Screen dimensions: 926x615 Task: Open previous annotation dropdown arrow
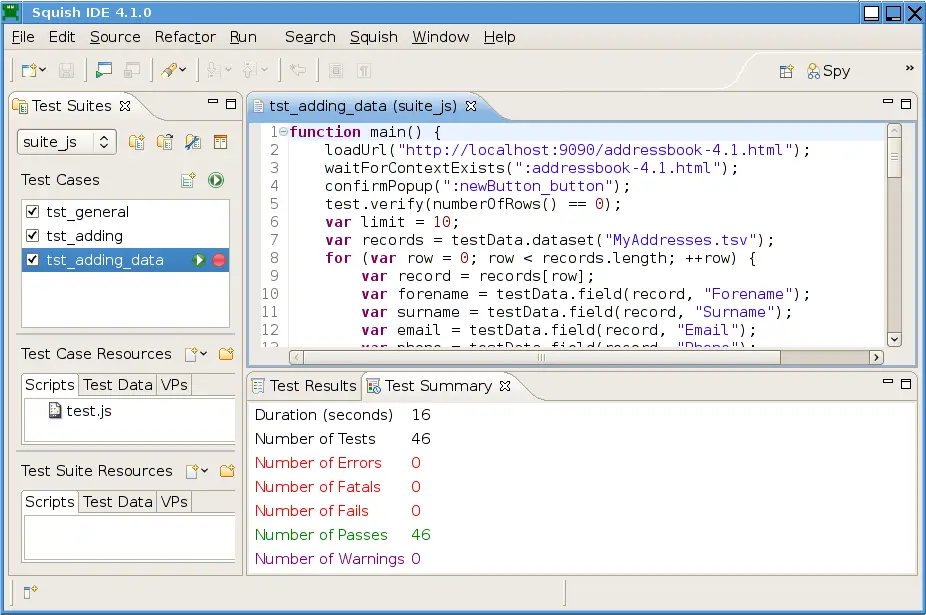click(265, 70)
